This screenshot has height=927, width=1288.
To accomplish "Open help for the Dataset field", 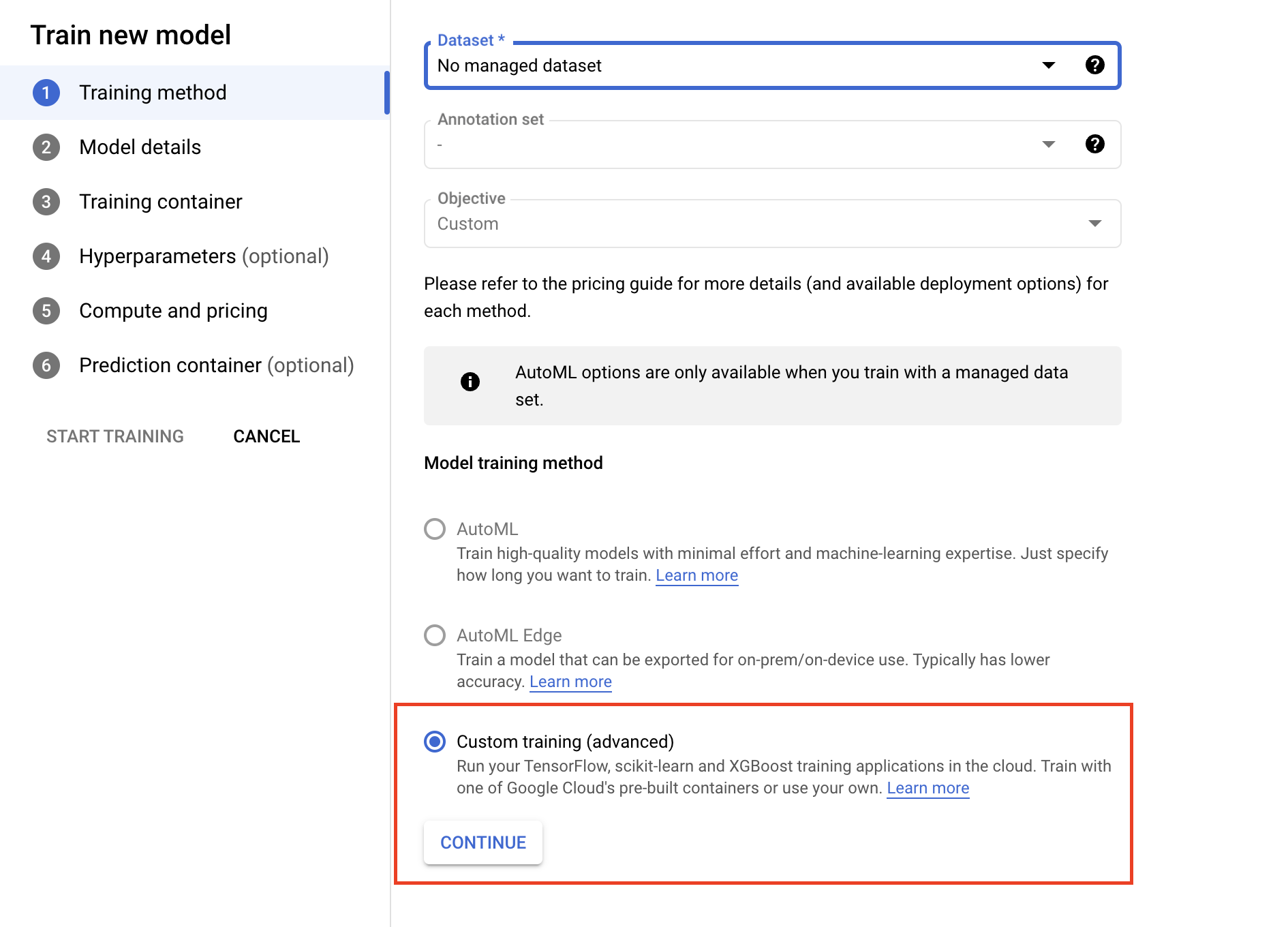I will pyautogui.click(x=1094, y=65).
